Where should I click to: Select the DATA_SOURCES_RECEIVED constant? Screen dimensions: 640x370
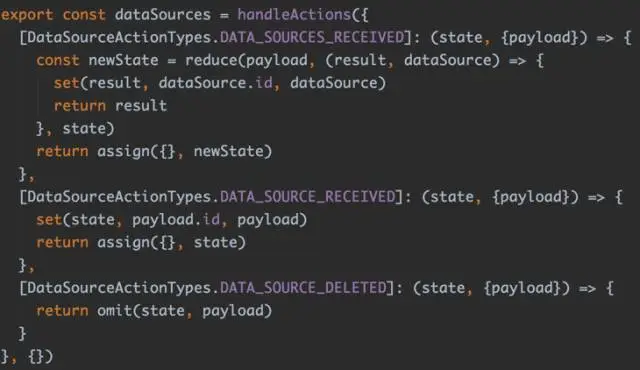312,38
